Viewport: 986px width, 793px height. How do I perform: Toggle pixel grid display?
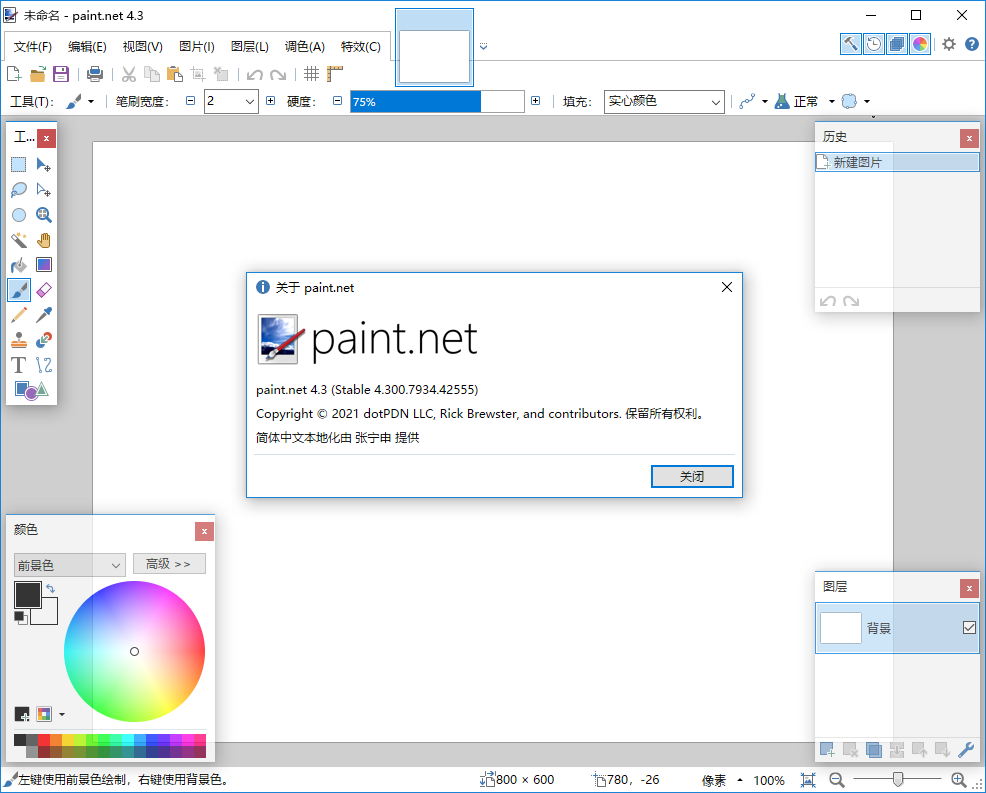pos(311,74)
